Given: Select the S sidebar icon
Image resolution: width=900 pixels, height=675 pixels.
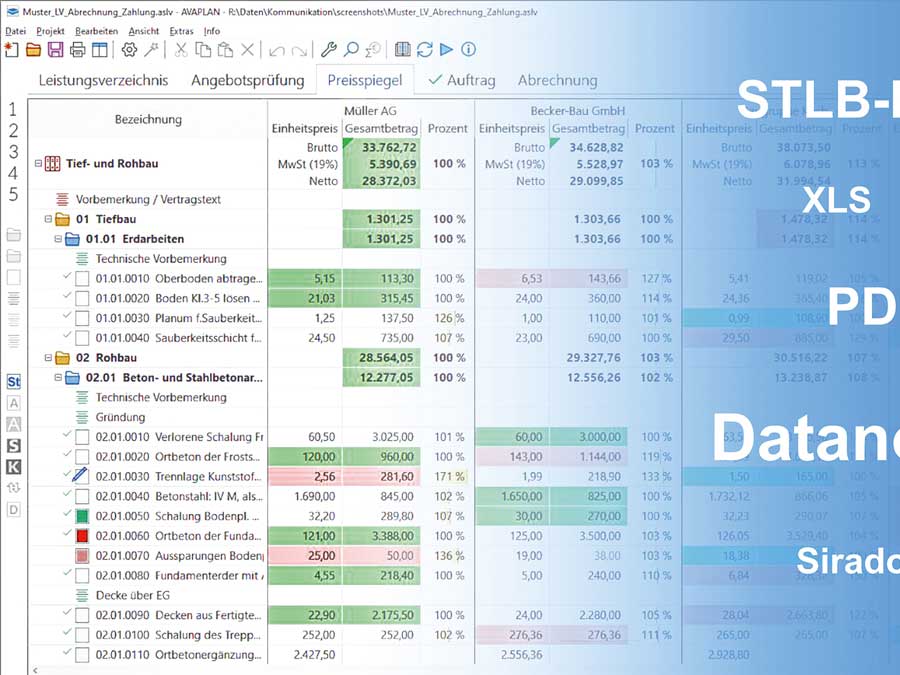Looking at the screenshot, I should (14, 445).
